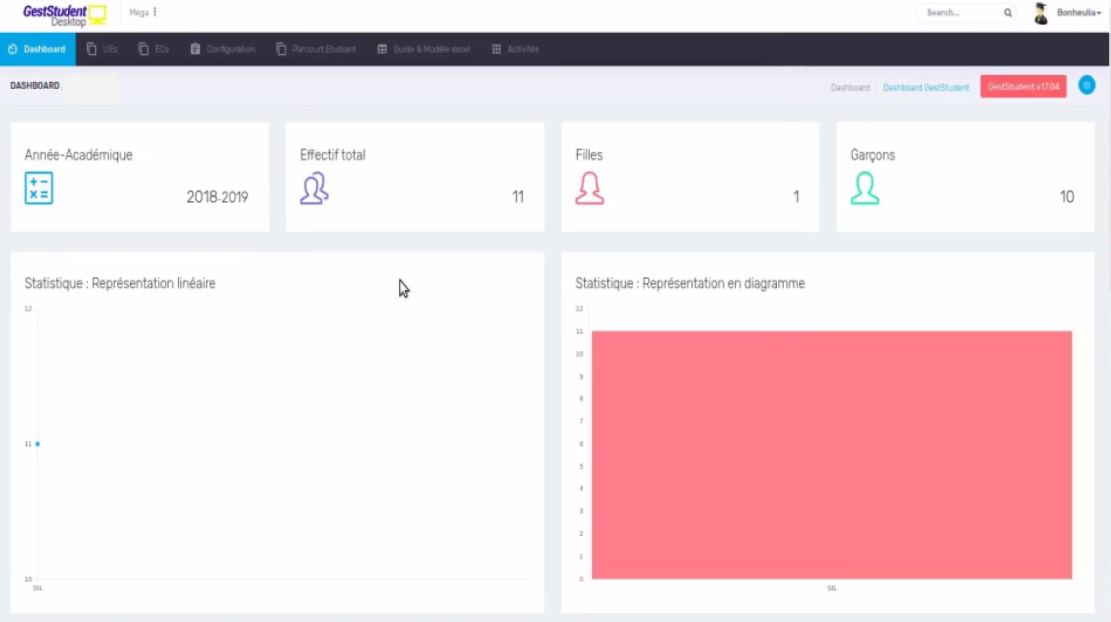This screenshot has width=1111, height=622.
Task: Click into the Search input field
Action: tap(961, 13)
